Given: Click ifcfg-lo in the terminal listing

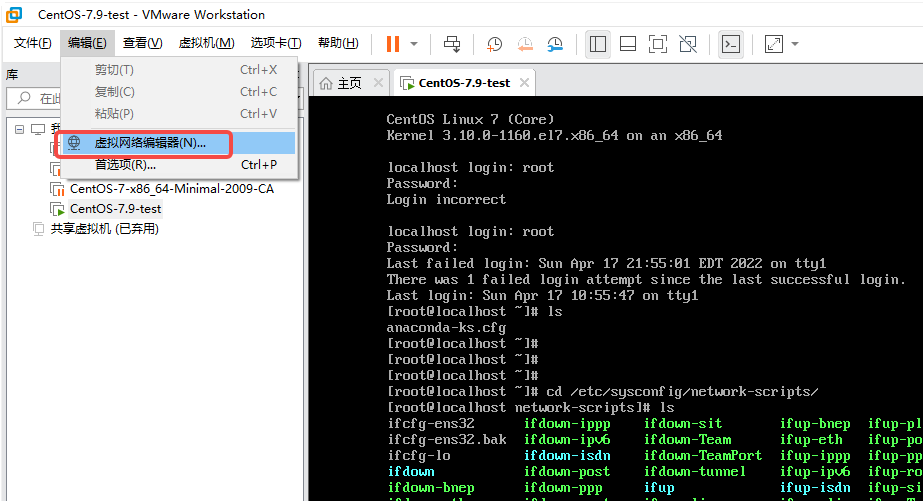Looking at the screenshot, I should (419, 456).
